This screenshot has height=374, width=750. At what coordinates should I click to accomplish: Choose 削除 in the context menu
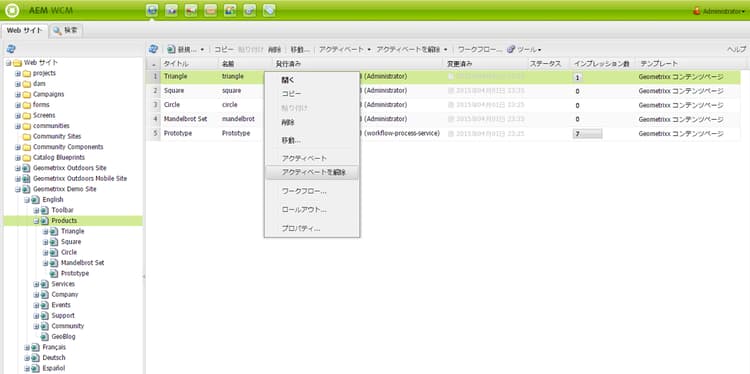pos(311,122)
